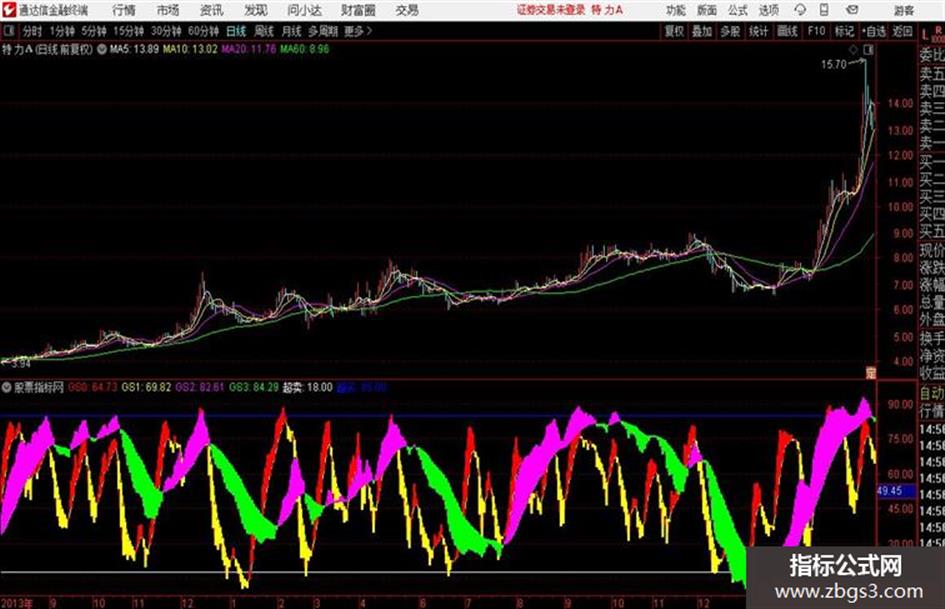The height and width of the screenshot is (609, 945).
Task: Click the mobile phone icon
Action: (x=824, y=10)
